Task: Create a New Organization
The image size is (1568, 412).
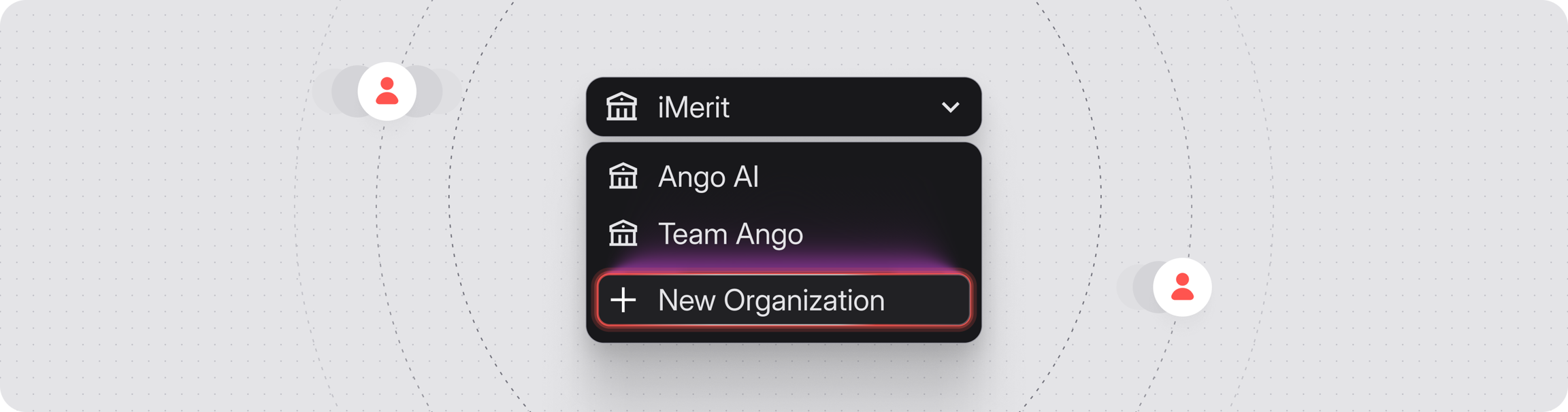Action: 784,300
